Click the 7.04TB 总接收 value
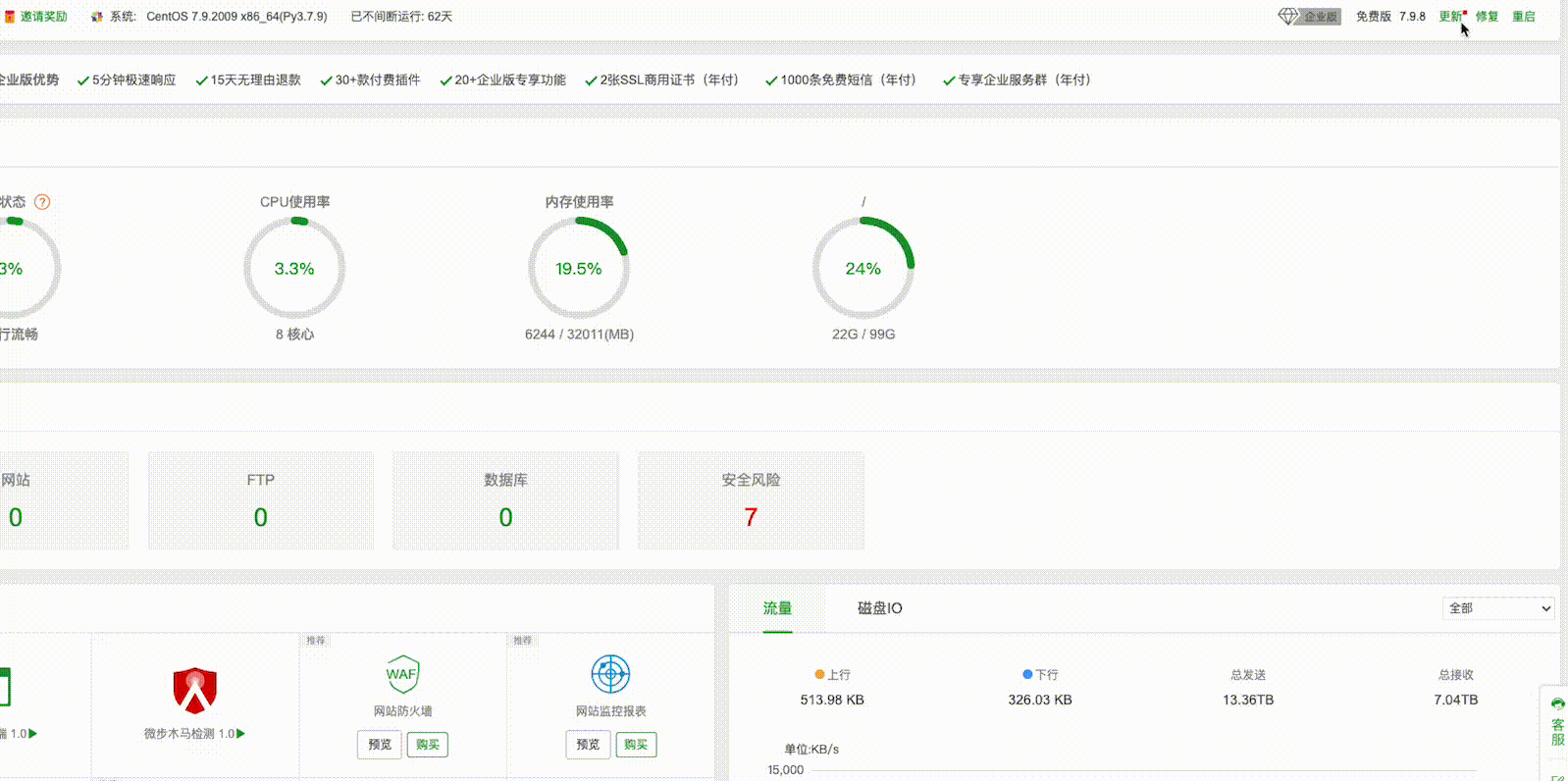Image resolution: width=1568 pixels, height=781 pixels. [1456, 700]
